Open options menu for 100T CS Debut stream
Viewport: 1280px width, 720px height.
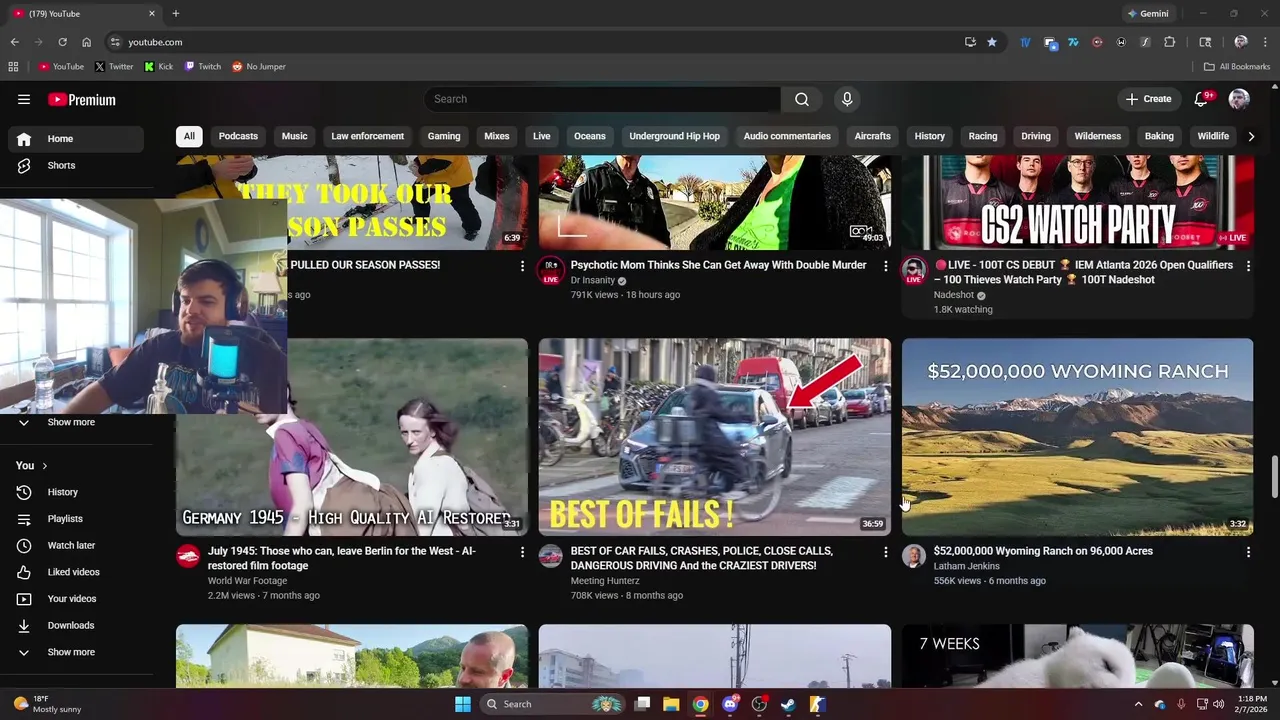[1248, 266]
